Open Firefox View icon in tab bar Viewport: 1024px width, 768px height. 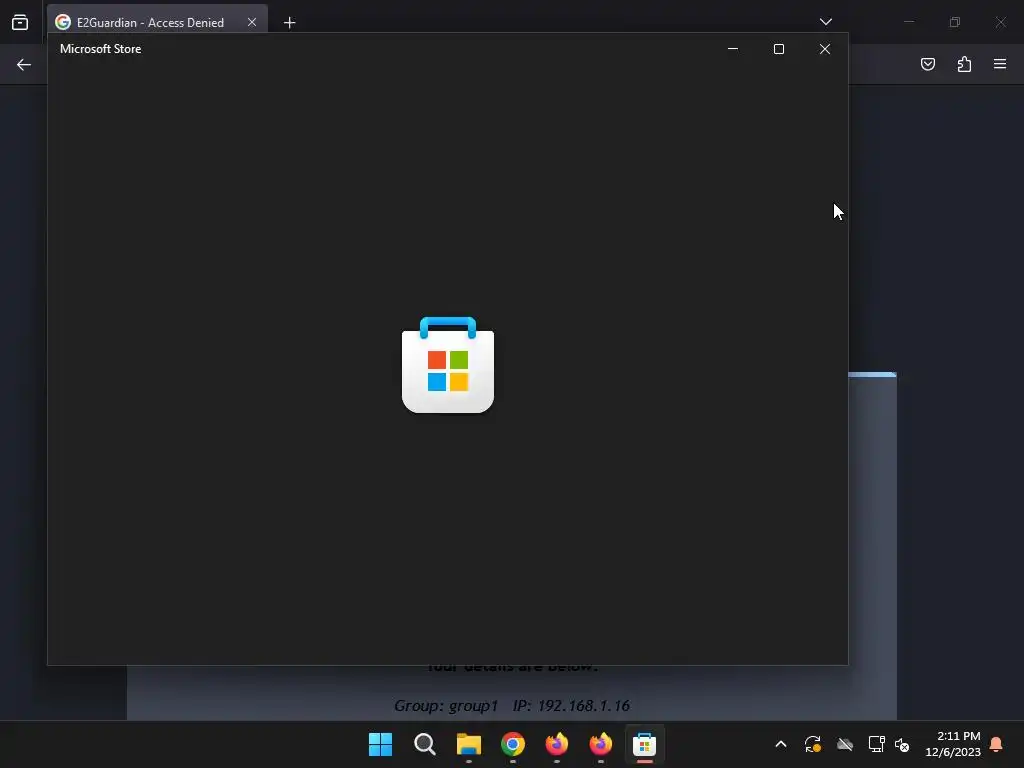click(x=20, y=22)
